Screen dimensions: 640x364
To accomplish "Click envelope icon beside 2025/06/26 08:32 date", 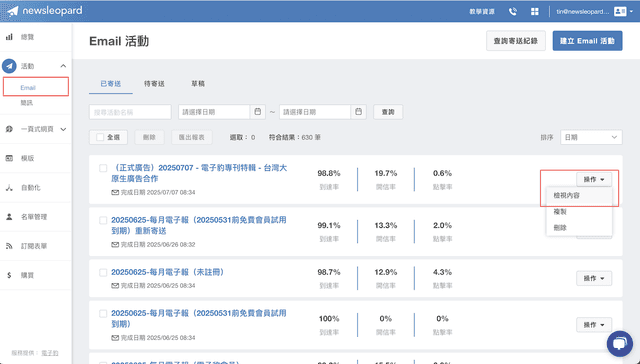I will [115, 244].
